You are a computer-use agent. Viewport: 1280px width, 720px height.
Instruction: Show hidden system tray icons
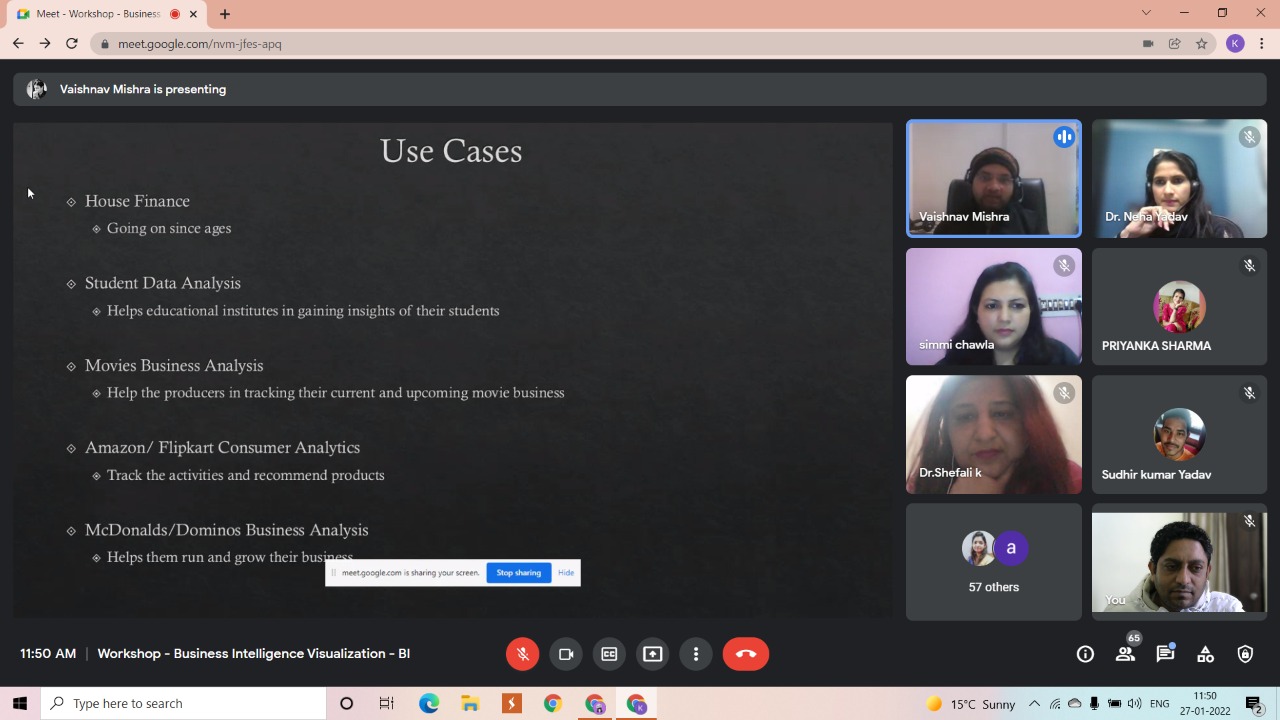coord(1034,704)
